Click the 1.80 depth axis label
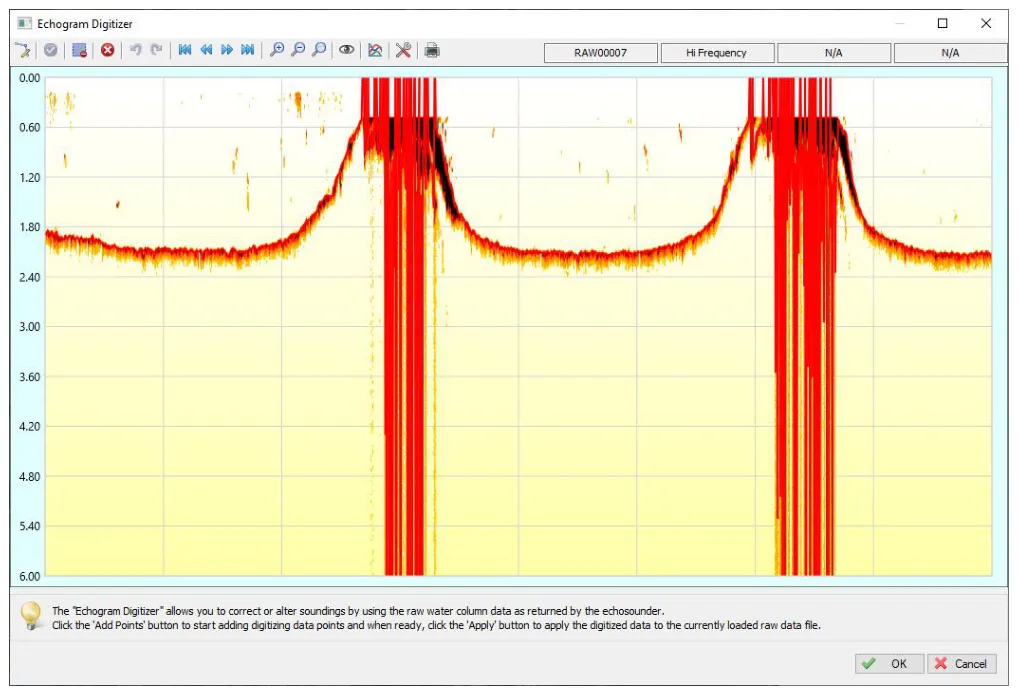This screenshot has width=1018, height=694. coord(29,227)
